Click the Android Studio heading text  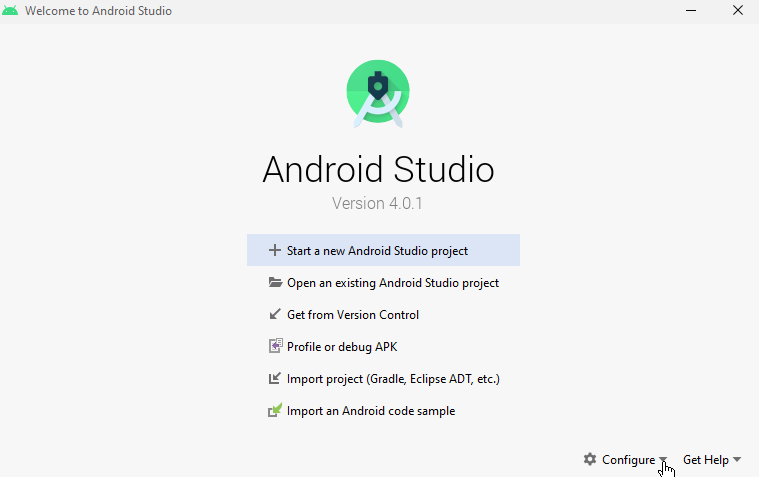pos(379,169)
